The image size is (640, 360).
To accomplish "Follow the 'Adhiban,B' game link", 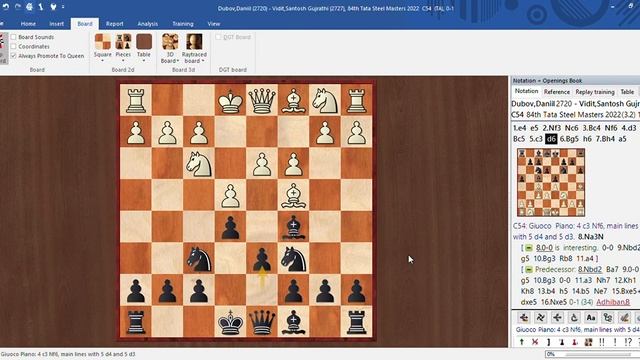I will point(613,302).
